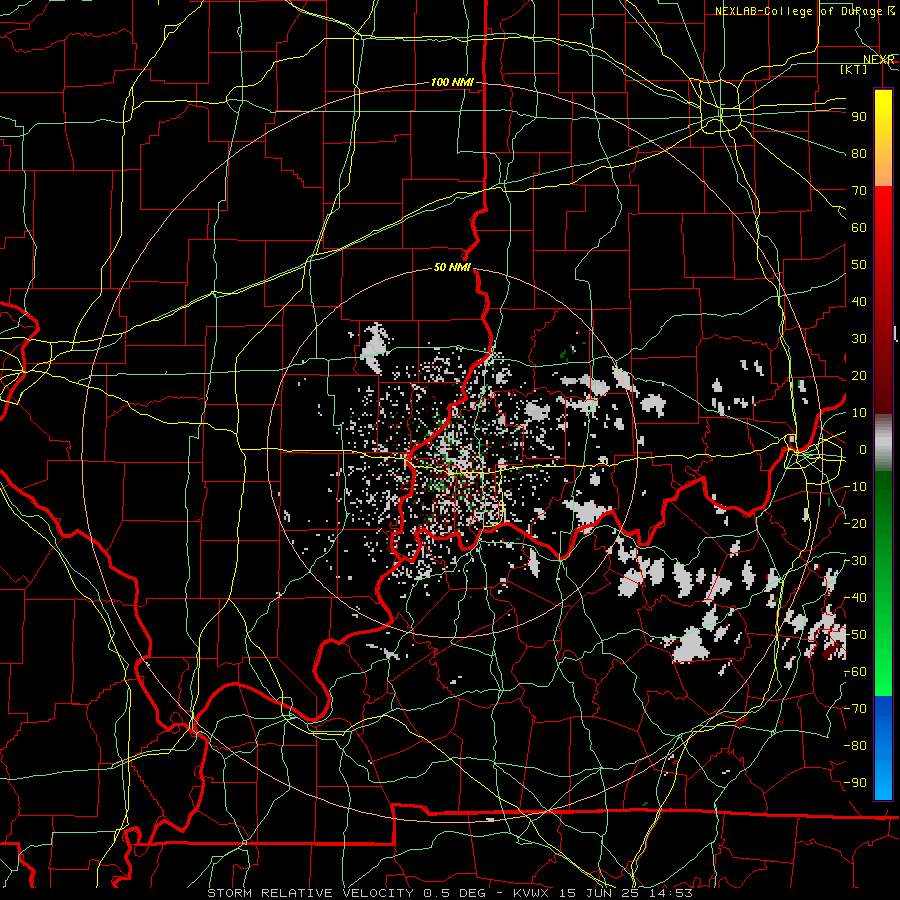Click the -50 value on the velocity scale

[x=855, y=635]
